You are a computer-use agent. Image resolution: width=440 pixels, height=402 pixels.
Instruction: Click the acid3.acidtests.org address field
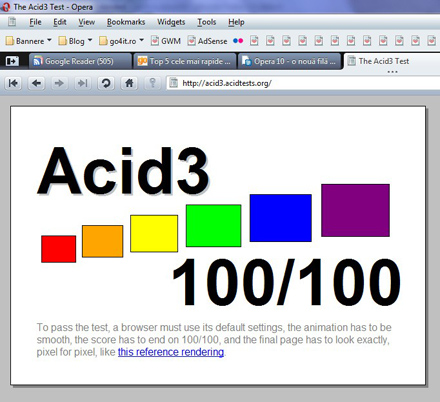[x=303, y=83]
